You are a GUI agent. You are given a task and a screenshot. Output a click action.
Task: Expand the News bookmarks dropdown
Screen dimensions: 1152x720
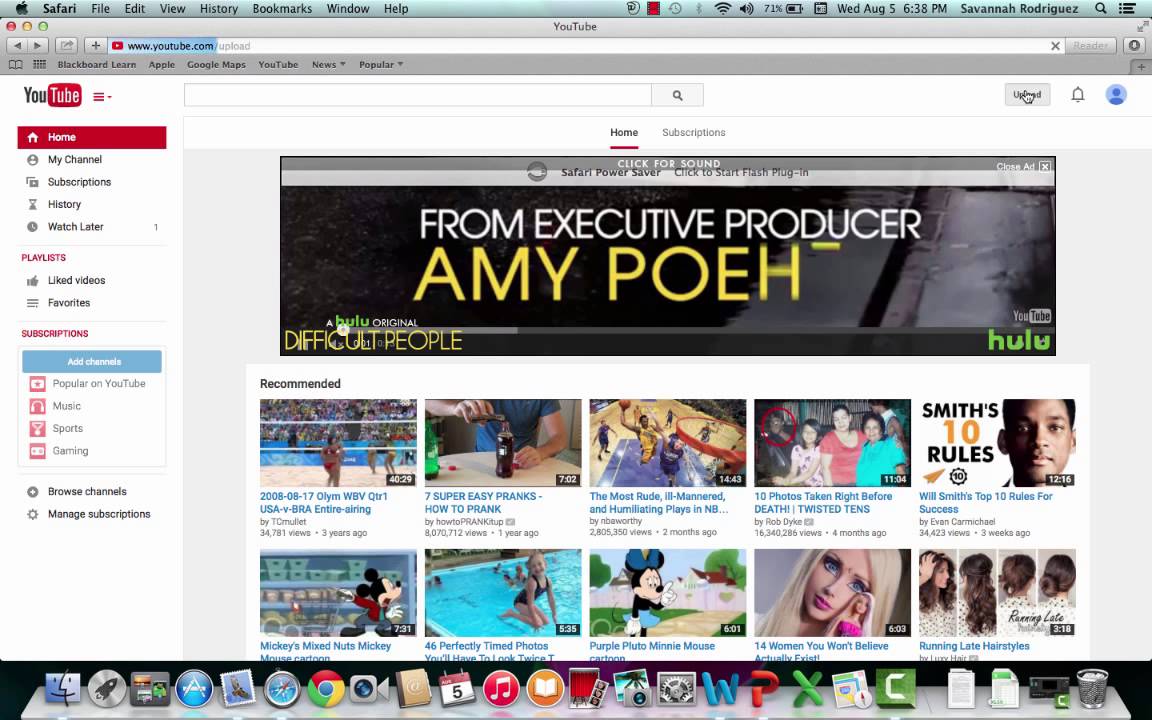[328, 65]
